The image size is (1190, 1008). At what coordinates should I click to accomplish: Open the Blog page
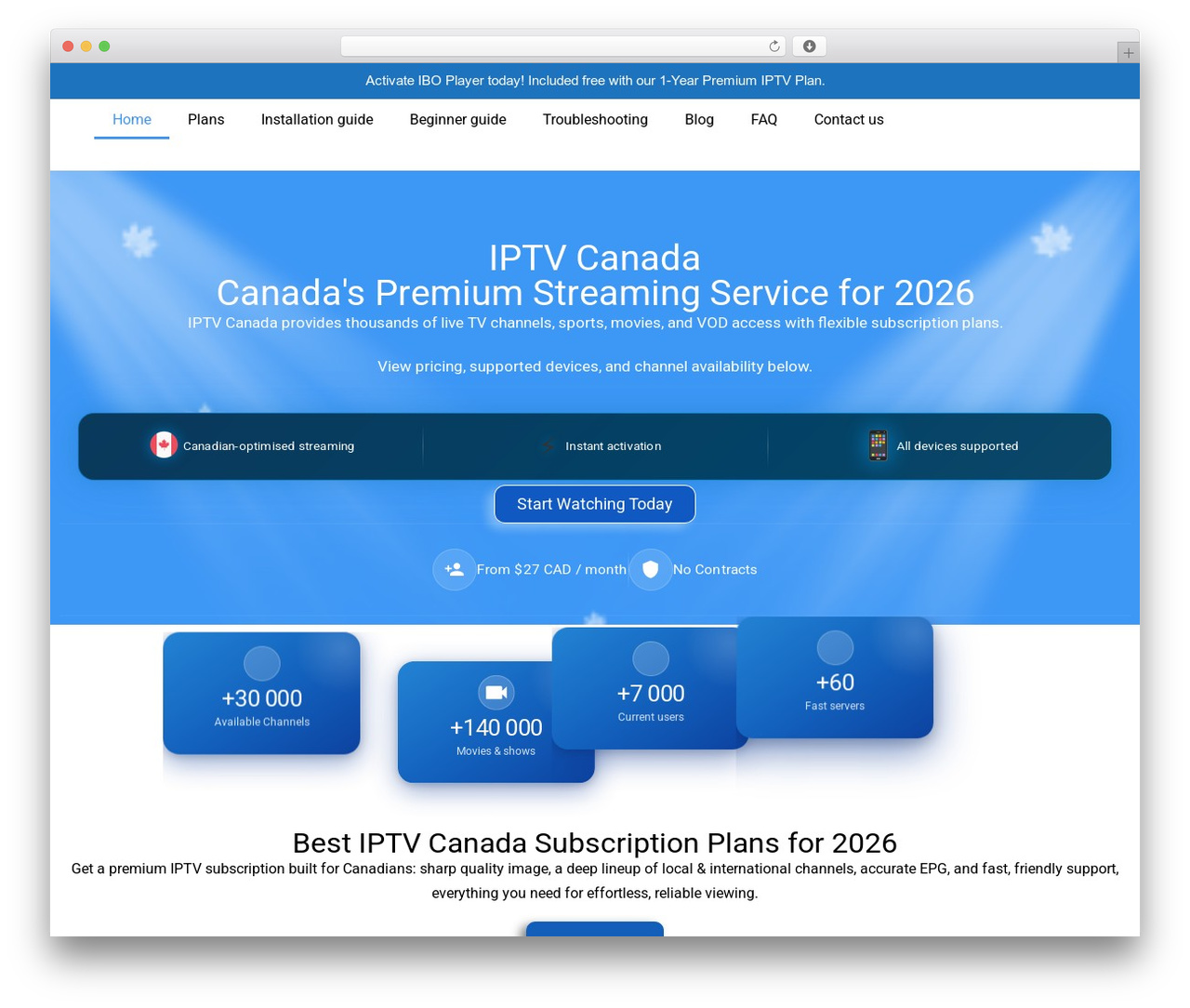pyautogui.click(x=699, y=120)
